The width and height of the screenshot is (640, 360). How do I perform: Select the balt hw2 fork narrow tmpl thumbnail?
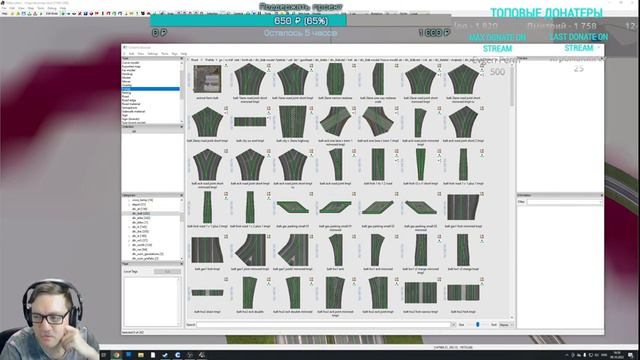(x=421, y=293)
